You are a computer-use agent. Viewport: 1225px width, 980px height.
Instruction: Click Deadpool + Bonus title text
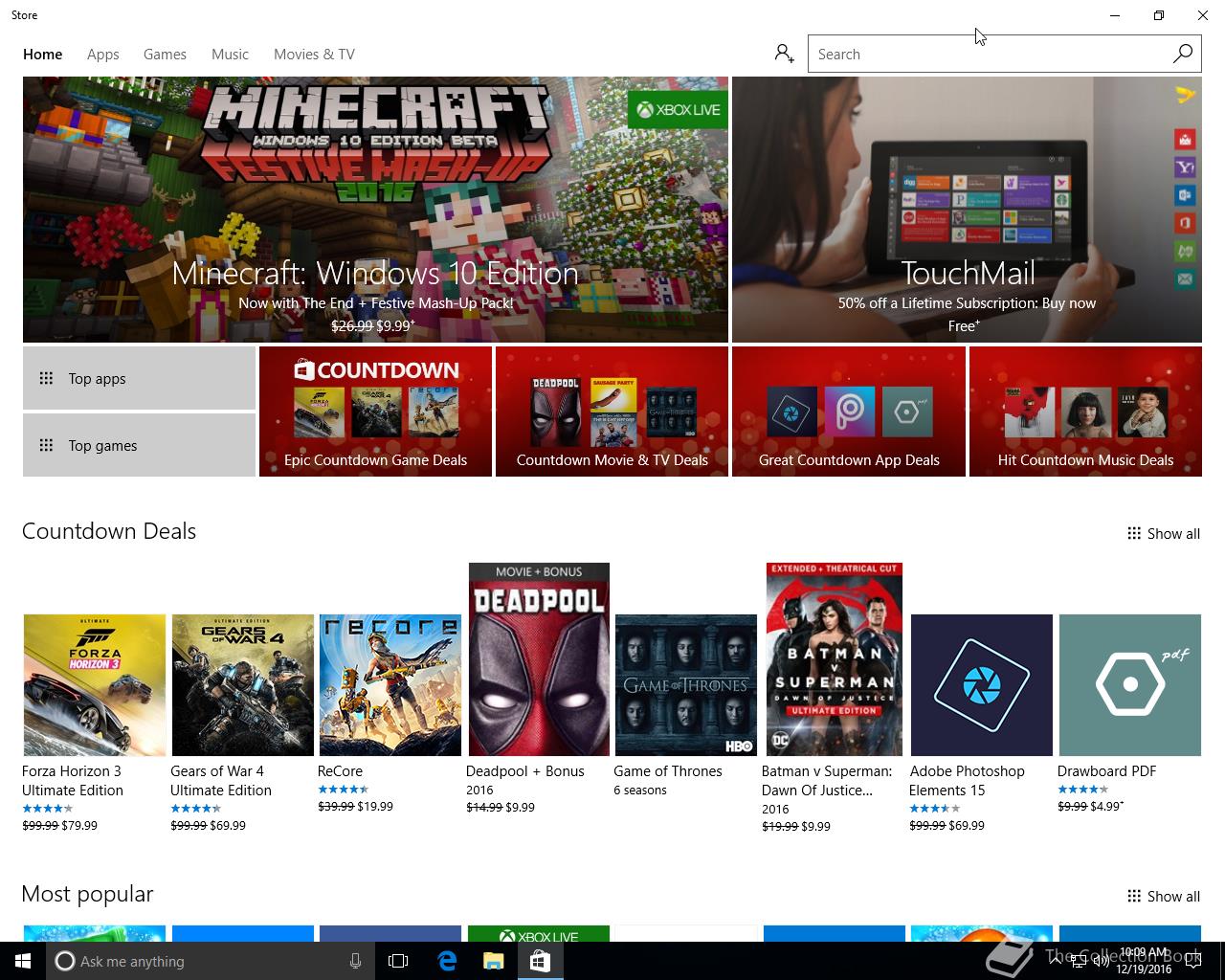tap(524, 771)
